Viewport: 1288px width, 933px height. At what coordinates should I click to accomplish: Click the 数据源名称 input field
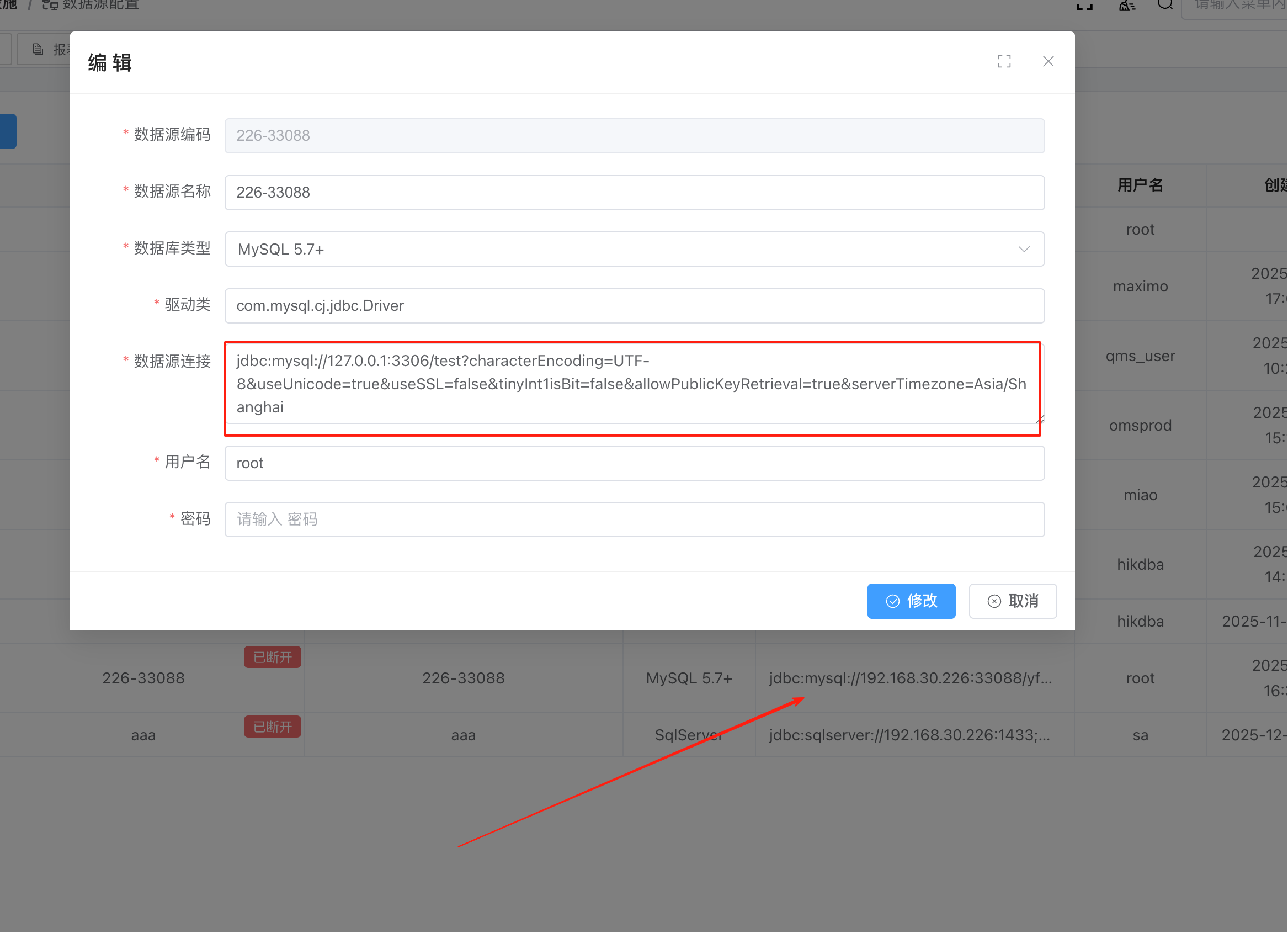[634, 193]
